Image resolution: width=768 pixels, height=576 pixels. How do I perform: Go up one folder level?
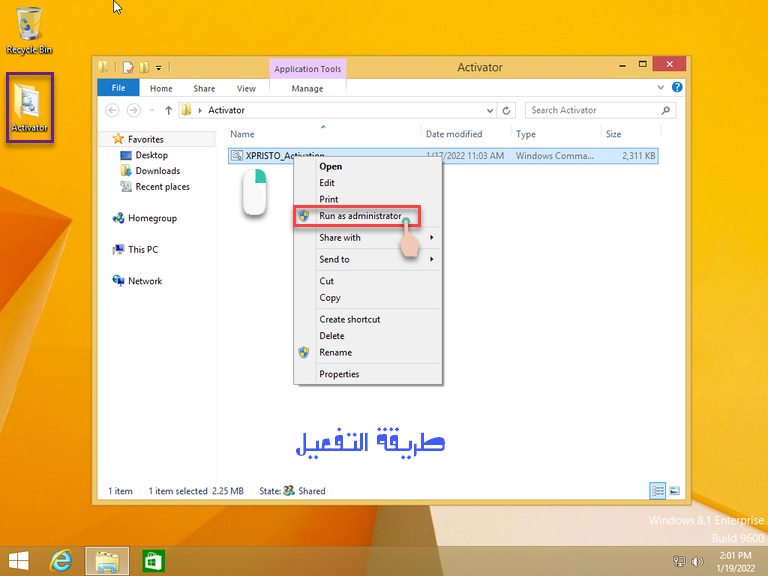[x=168, y=110]
